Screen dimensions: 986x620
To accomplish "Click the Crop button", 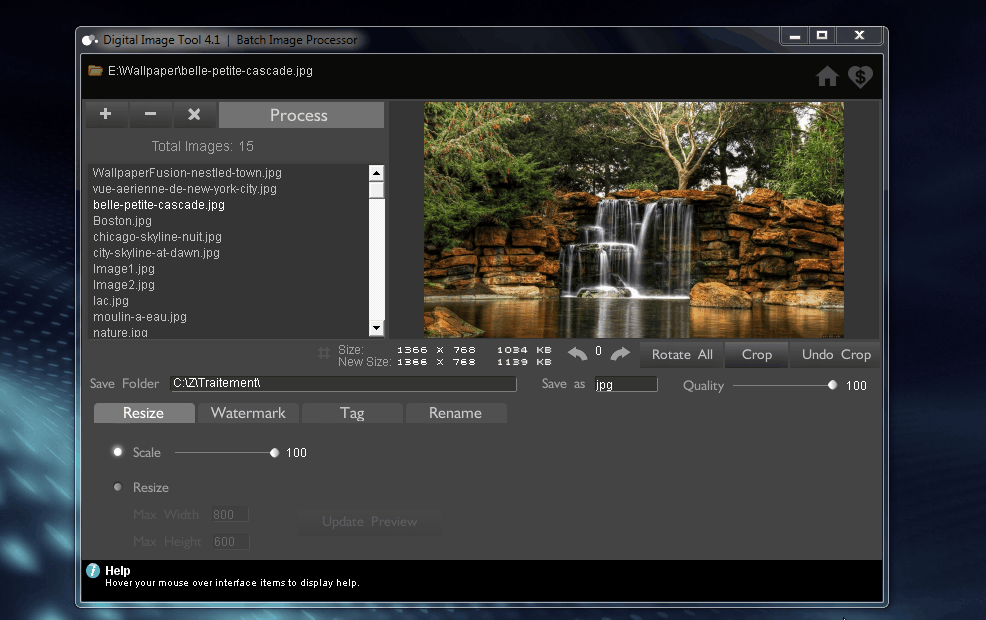I will pos(756,355).
